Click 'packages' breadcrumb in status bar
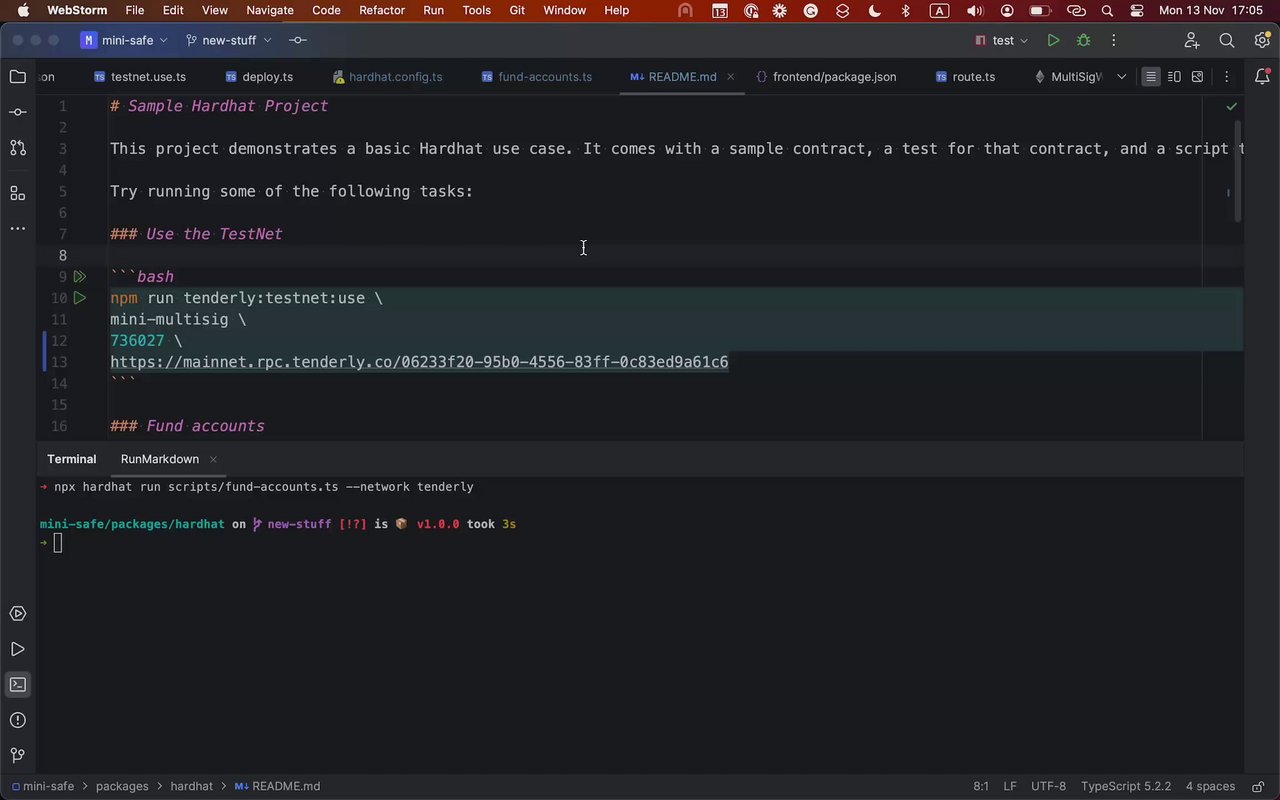Screen dimensions: 1280x800 [122, 786]
